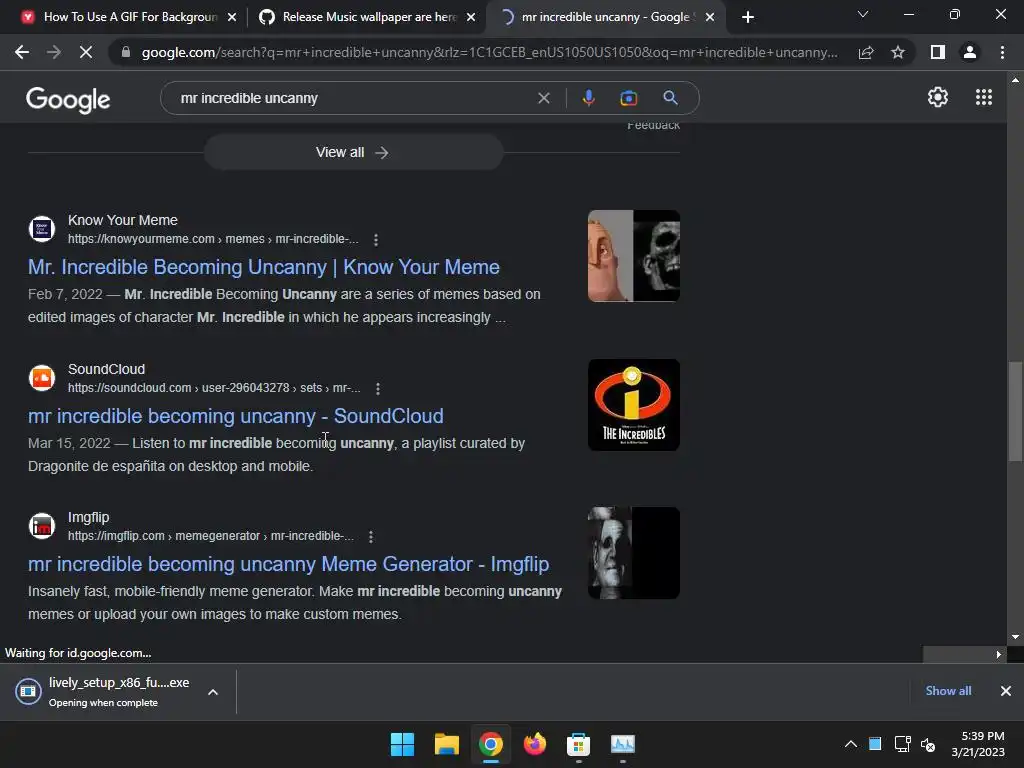
Task: Open Google quick settings gear
Action: (x=938, y=97)
